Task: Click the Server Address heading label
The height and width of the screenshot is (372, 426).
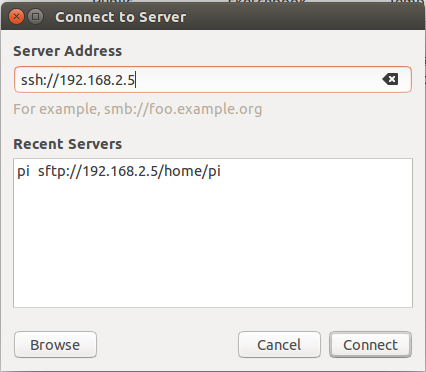Action: pyautogui.click(x=68, y=51)
